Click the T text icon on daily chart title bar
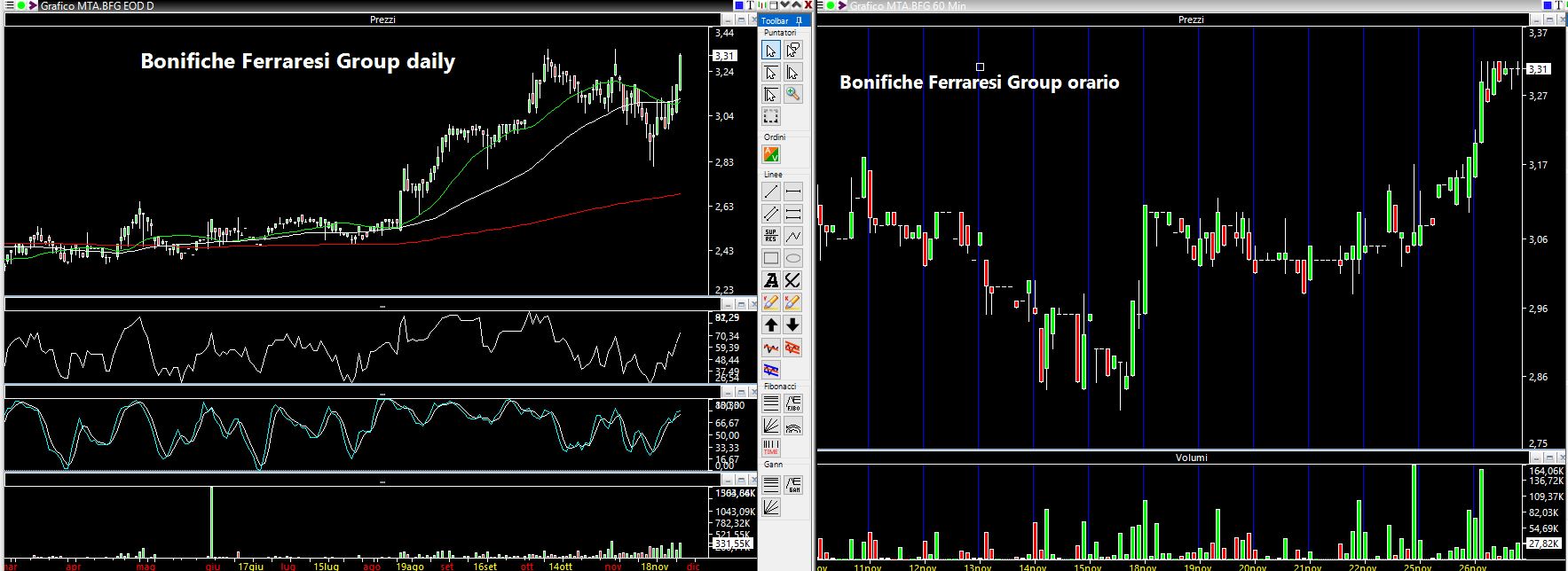Viewport: 1568px width, 571px height. click(x=750, y=5)
